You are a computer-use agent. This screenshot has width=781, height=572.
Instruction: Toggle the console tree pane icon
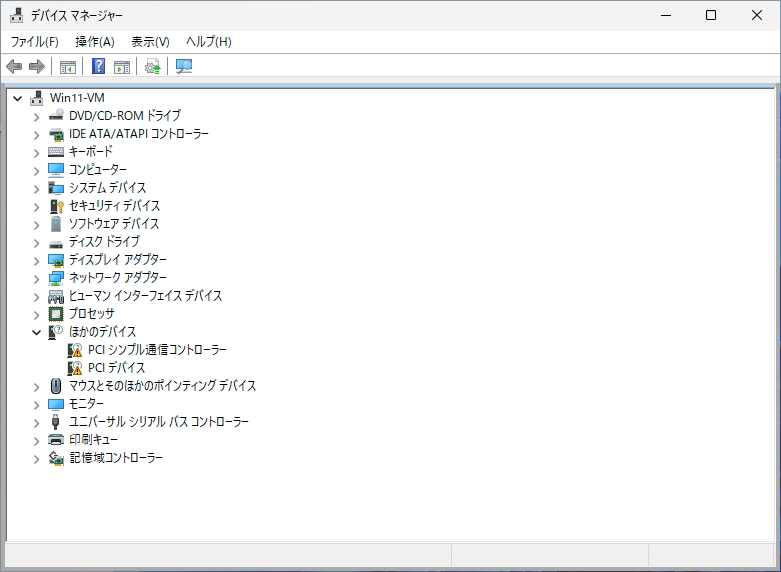click(x=68, y=66)
